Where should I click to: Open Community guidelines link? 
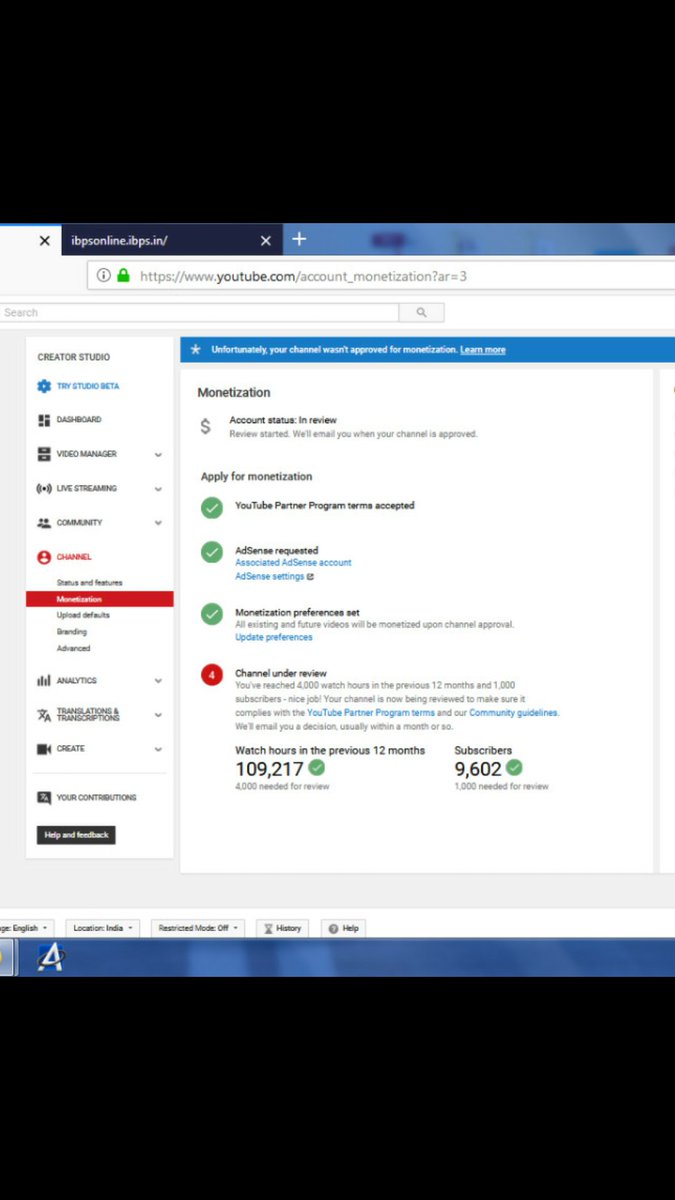[513, 713]
